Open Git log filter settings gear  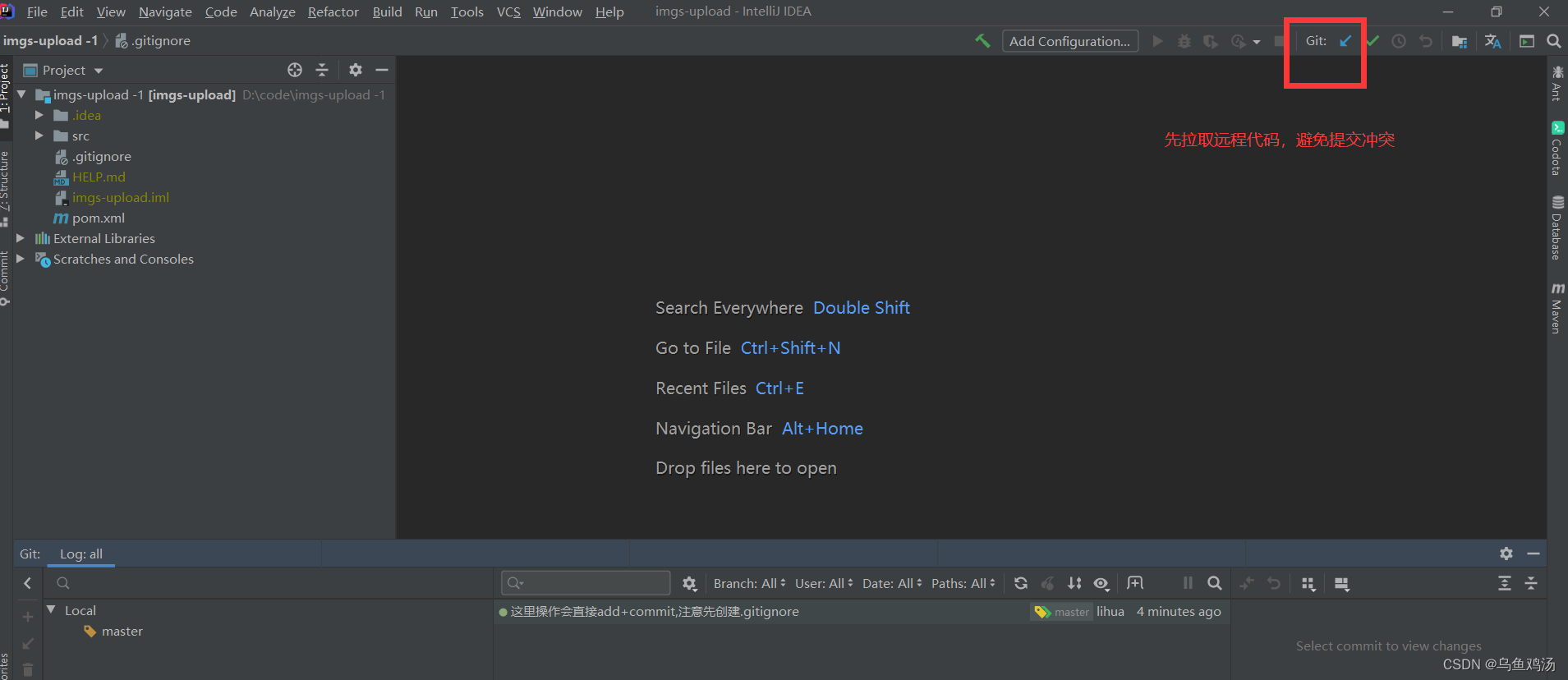coord(689,583)
